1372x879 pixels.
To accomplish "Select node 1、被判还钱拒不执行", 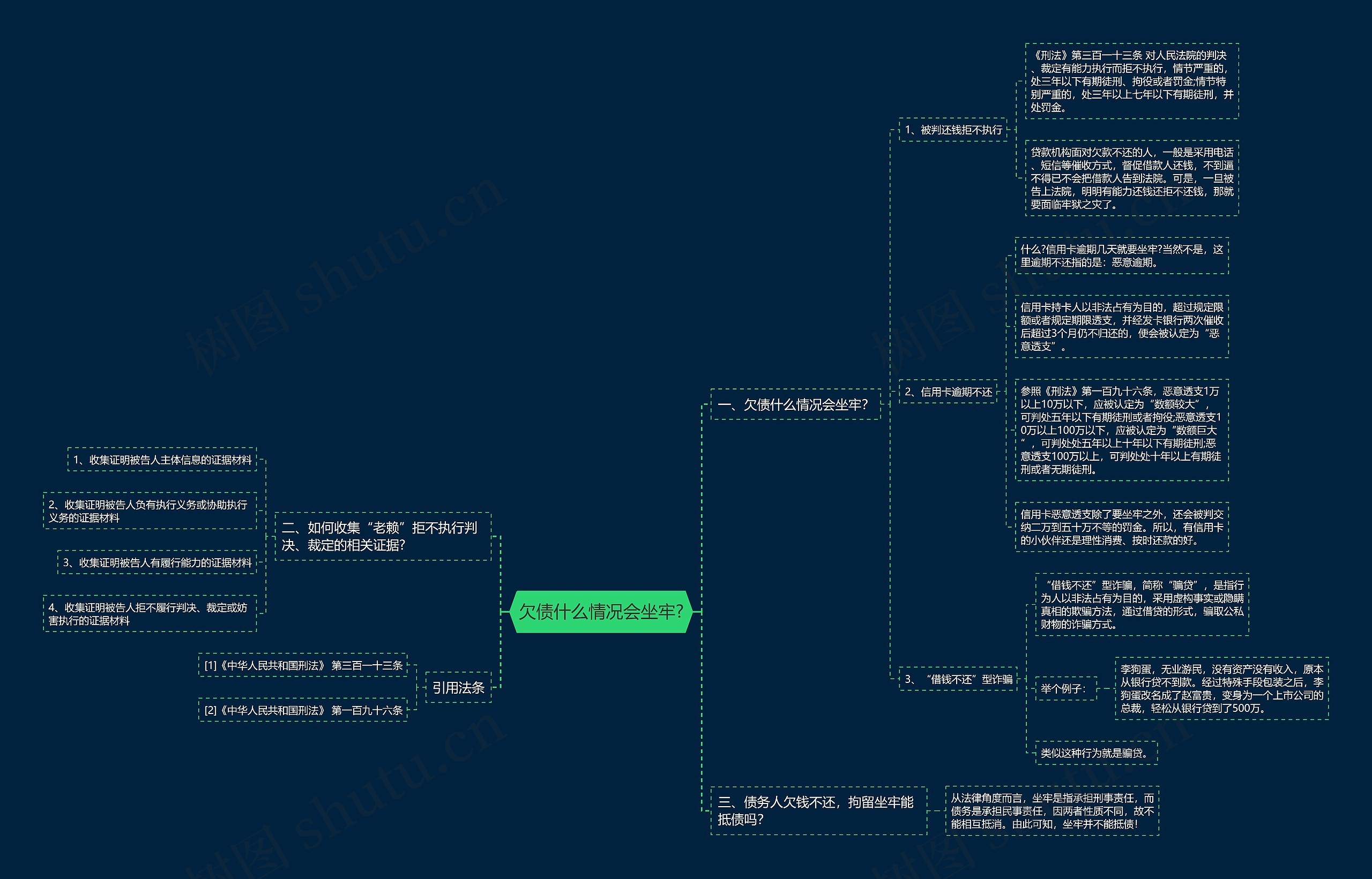I will (x=953, y=130).
